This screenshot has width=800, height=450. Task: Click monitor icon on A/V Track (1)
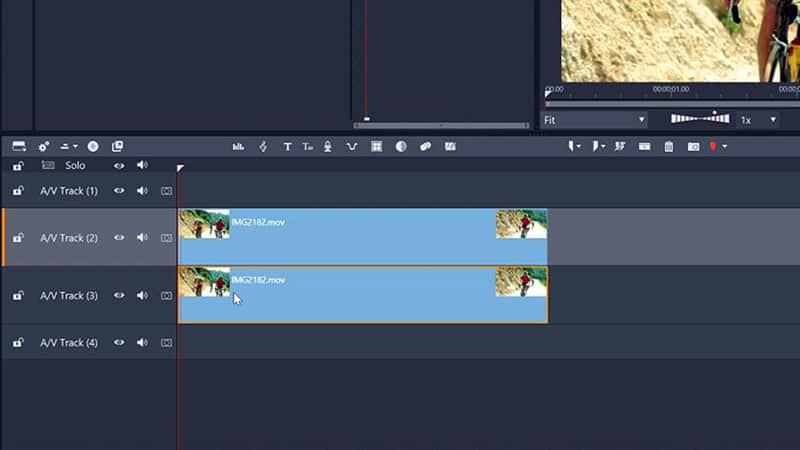(x=167, y=191)
